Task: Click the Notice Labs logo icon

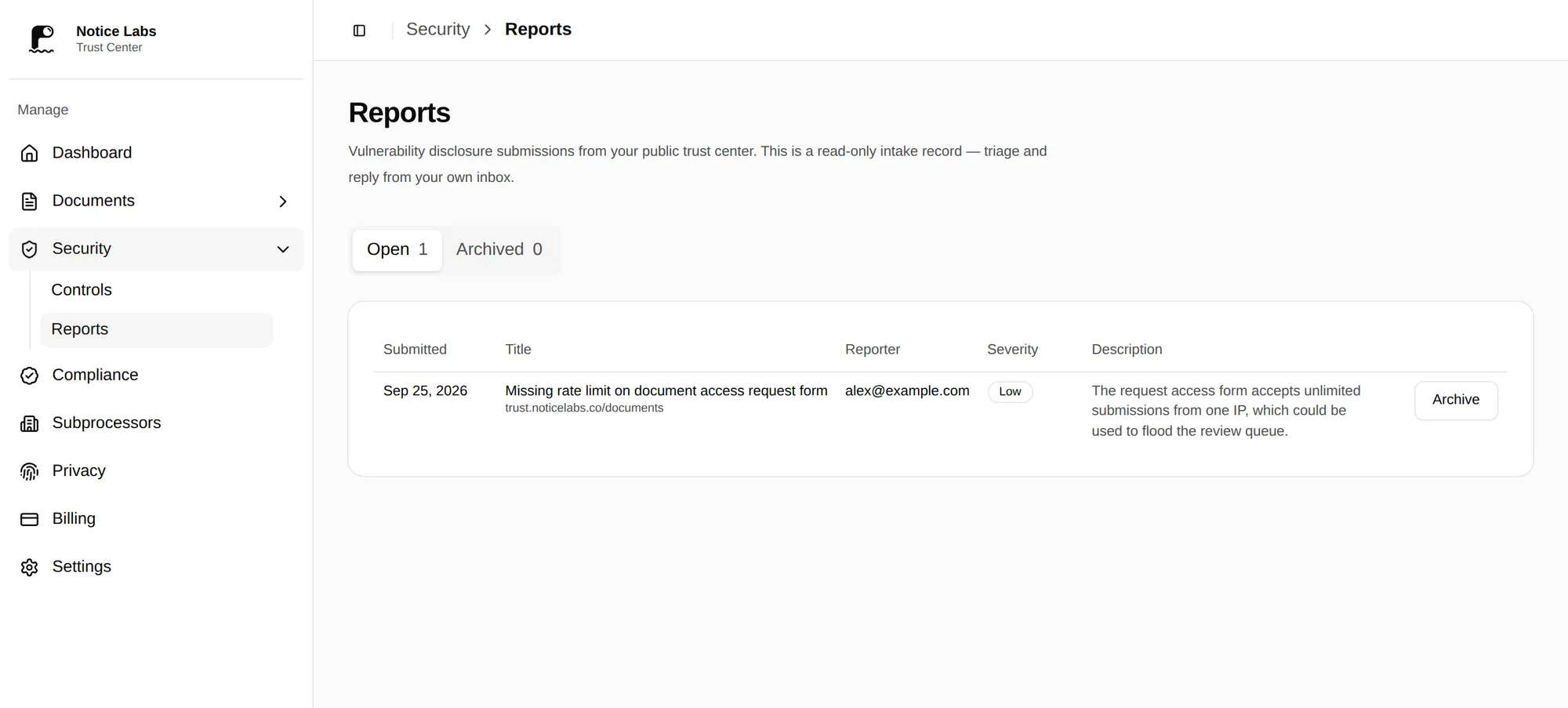Action: (x=42, y=39)
